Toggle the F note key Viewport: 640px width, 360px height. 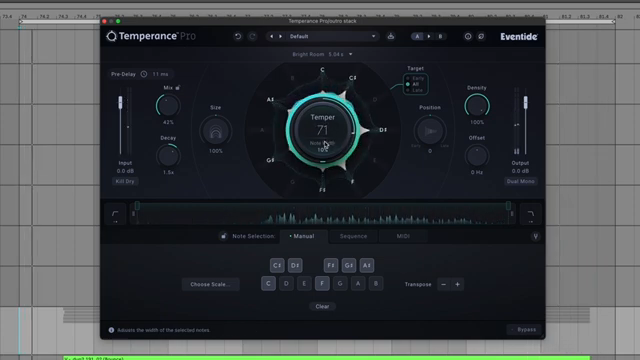[x=322, y=283]
